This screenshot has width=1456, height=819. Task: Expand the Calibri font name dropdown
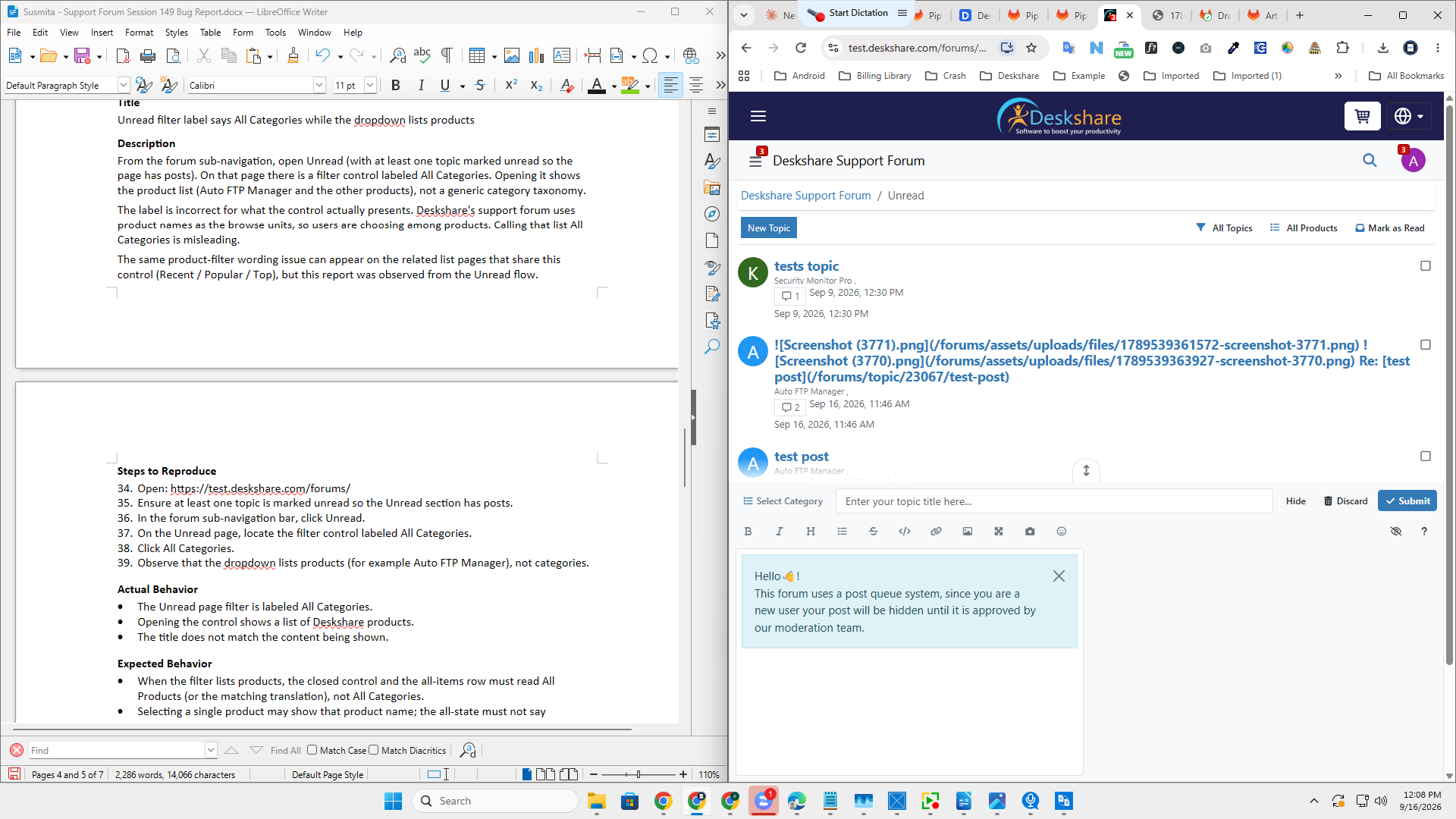point(319,86)
